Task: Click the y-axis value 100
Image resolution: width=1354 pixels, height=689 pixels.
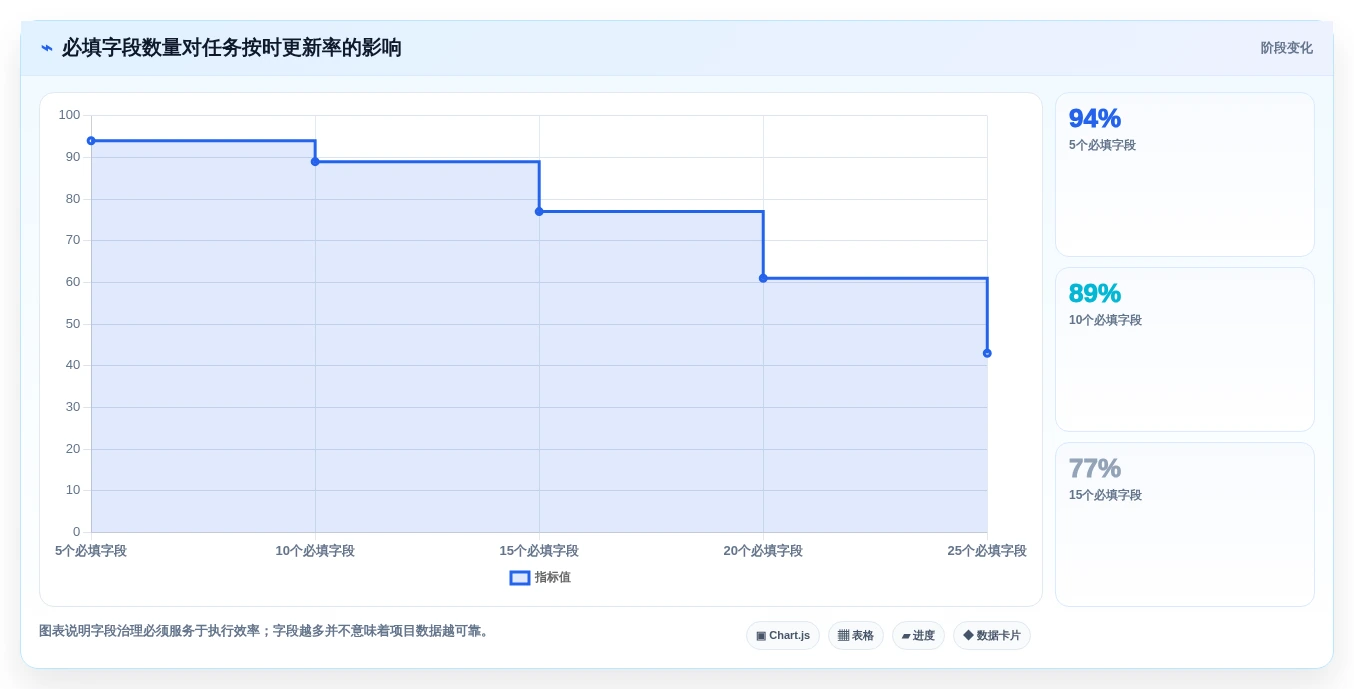Action: coord(69,115)
